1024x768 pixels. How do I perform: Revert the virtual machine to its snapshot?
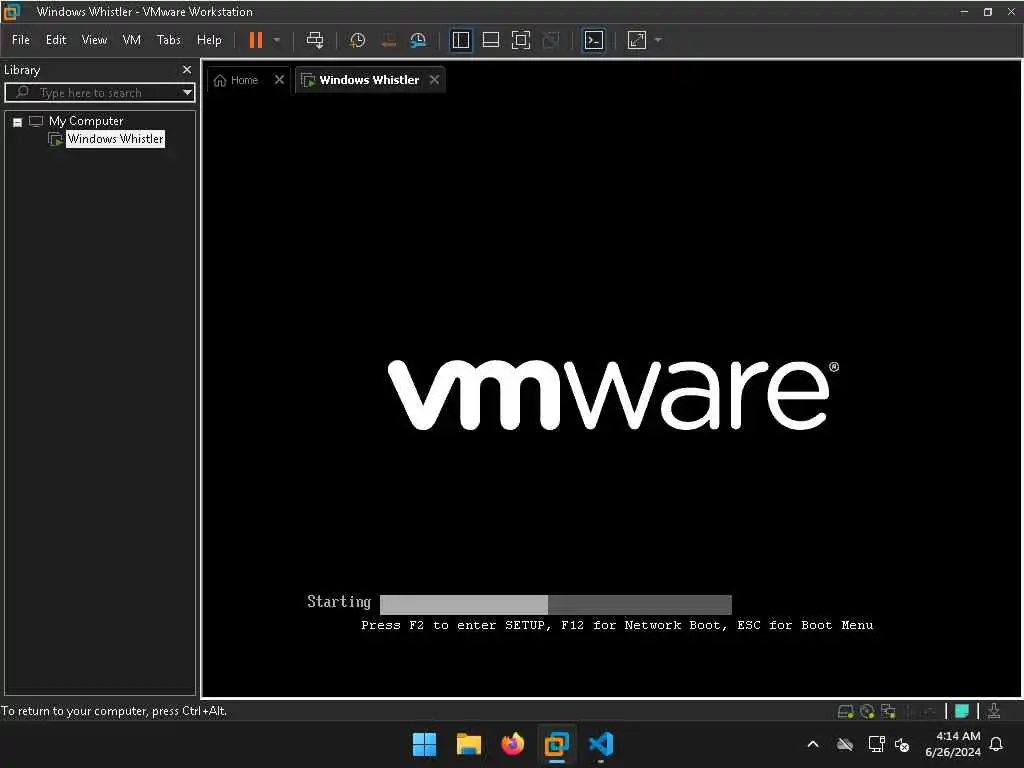coord(388,40)
